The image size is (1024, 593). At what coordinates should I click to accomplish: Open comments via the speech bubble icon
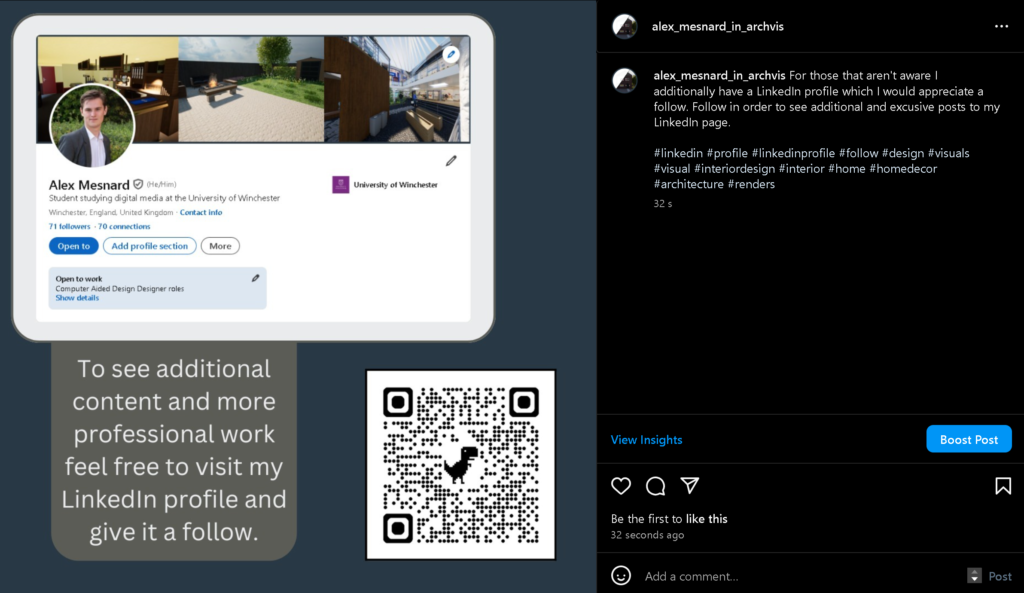656,486
